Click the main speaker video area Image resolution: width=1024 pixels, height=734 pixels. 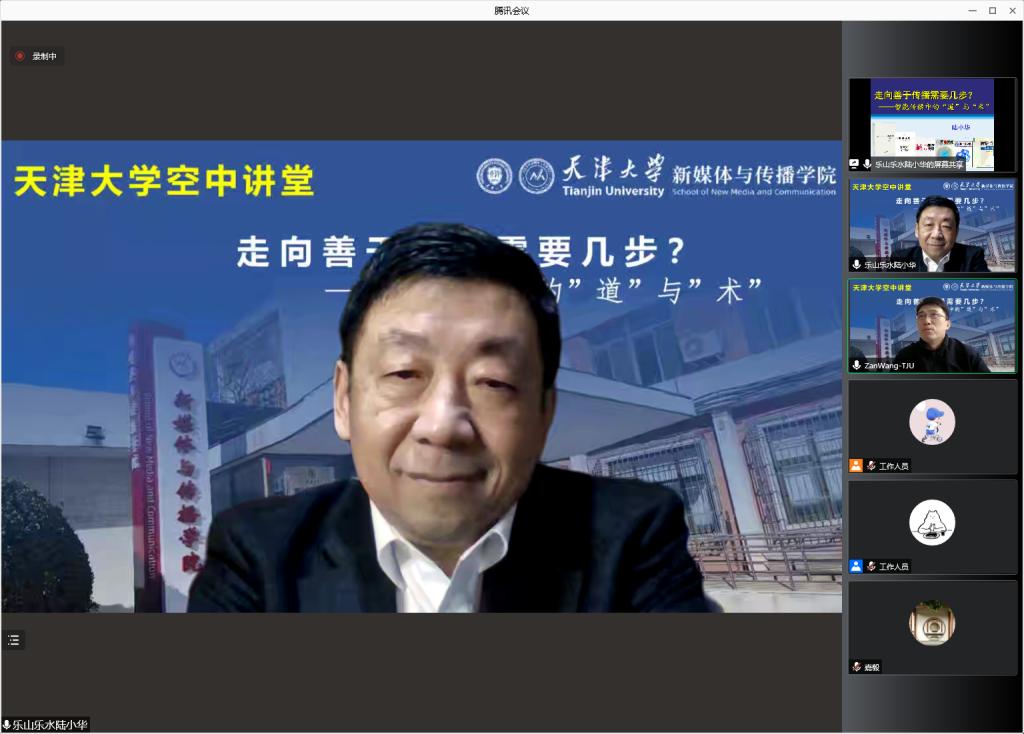[x=420, y=400]
